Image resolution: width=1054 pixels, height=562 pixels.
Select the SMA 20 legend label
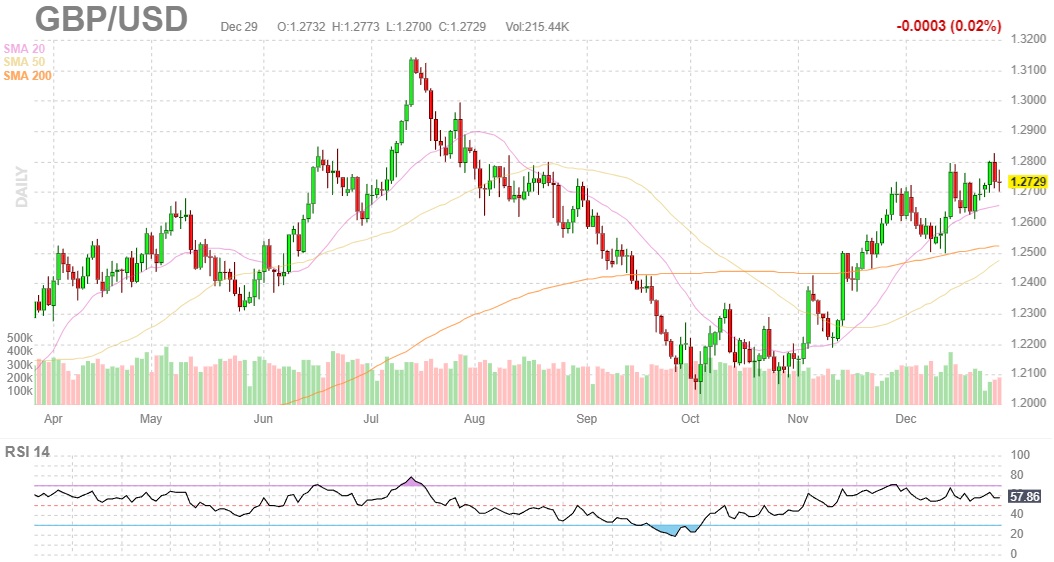pyautogui.click(x=24, y=49)
